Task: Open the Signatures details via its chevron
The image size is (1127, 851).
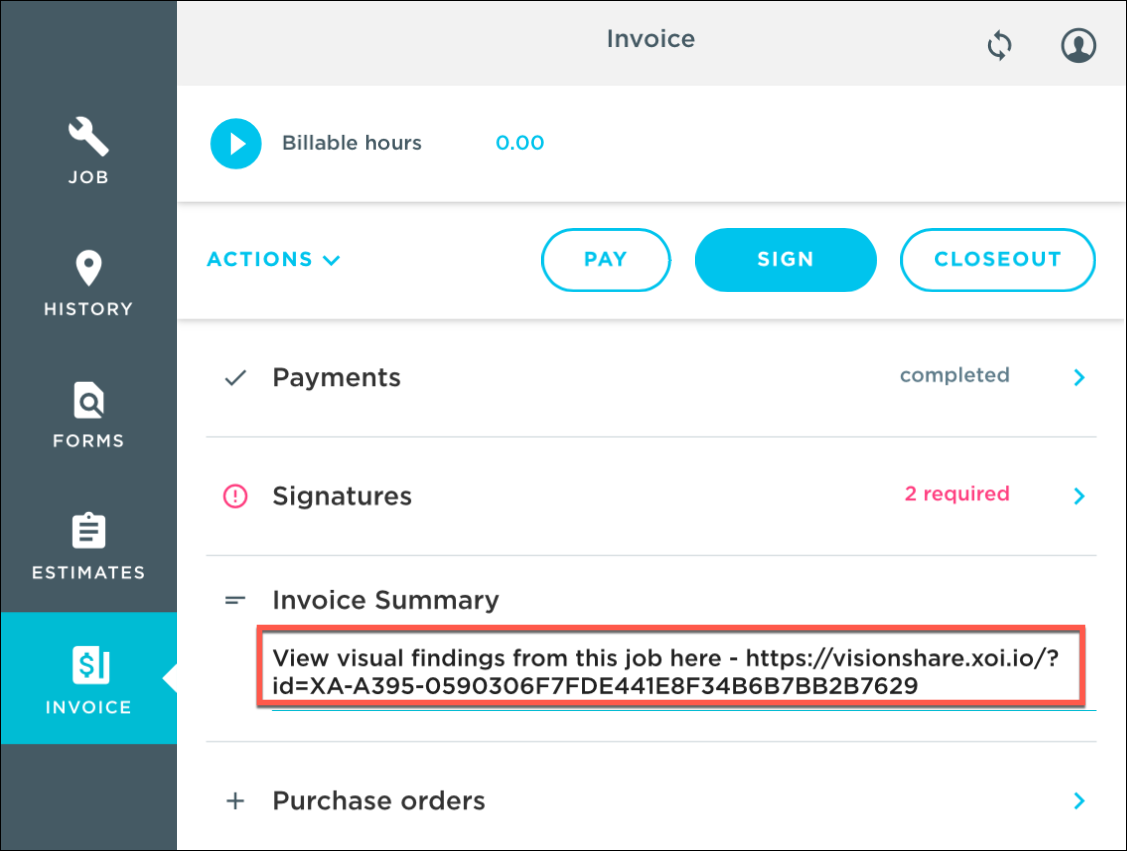Action: click(1078, 495)
